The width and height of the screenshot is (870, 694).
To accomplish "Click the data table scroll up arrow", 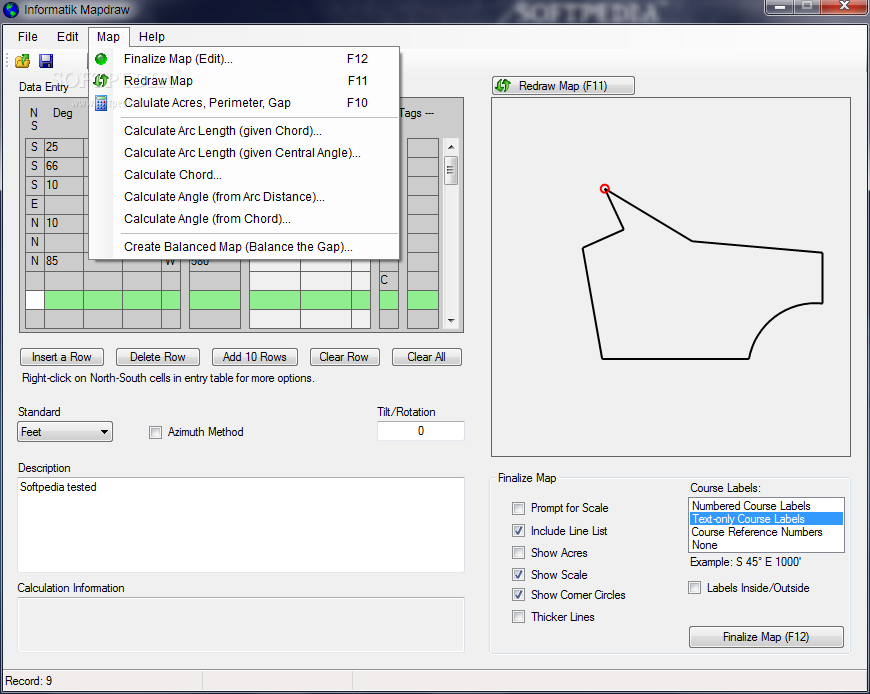I will click(x=451, y=147).
